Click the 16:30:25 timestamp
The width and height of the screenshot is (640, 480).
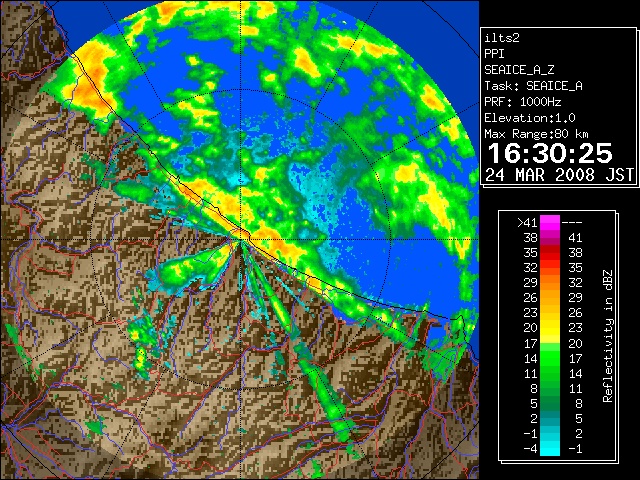(550, 153)
